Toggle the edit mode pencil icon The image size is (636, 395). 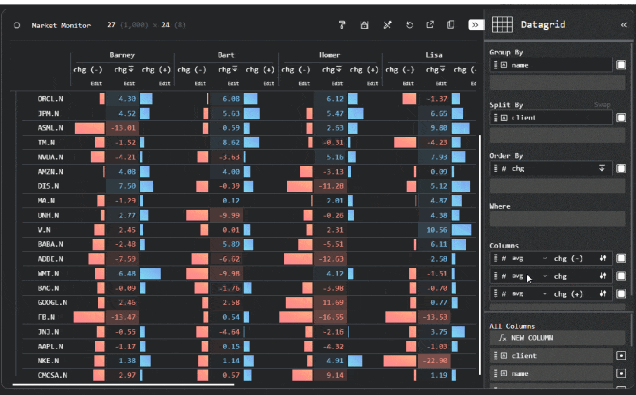387,25
